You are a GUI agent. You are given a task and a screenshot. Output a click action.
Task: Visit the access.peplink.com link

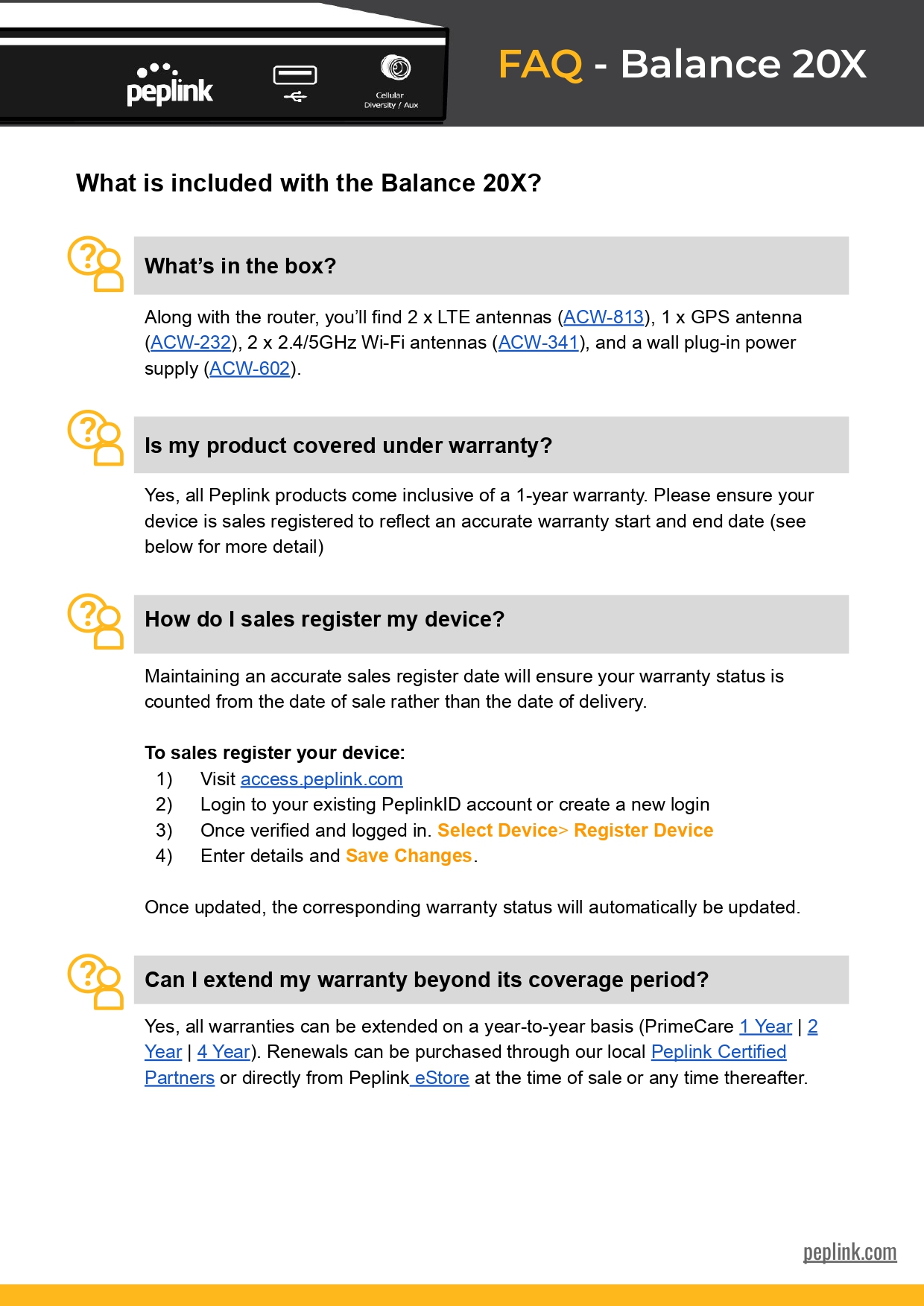tap(321, 779)
